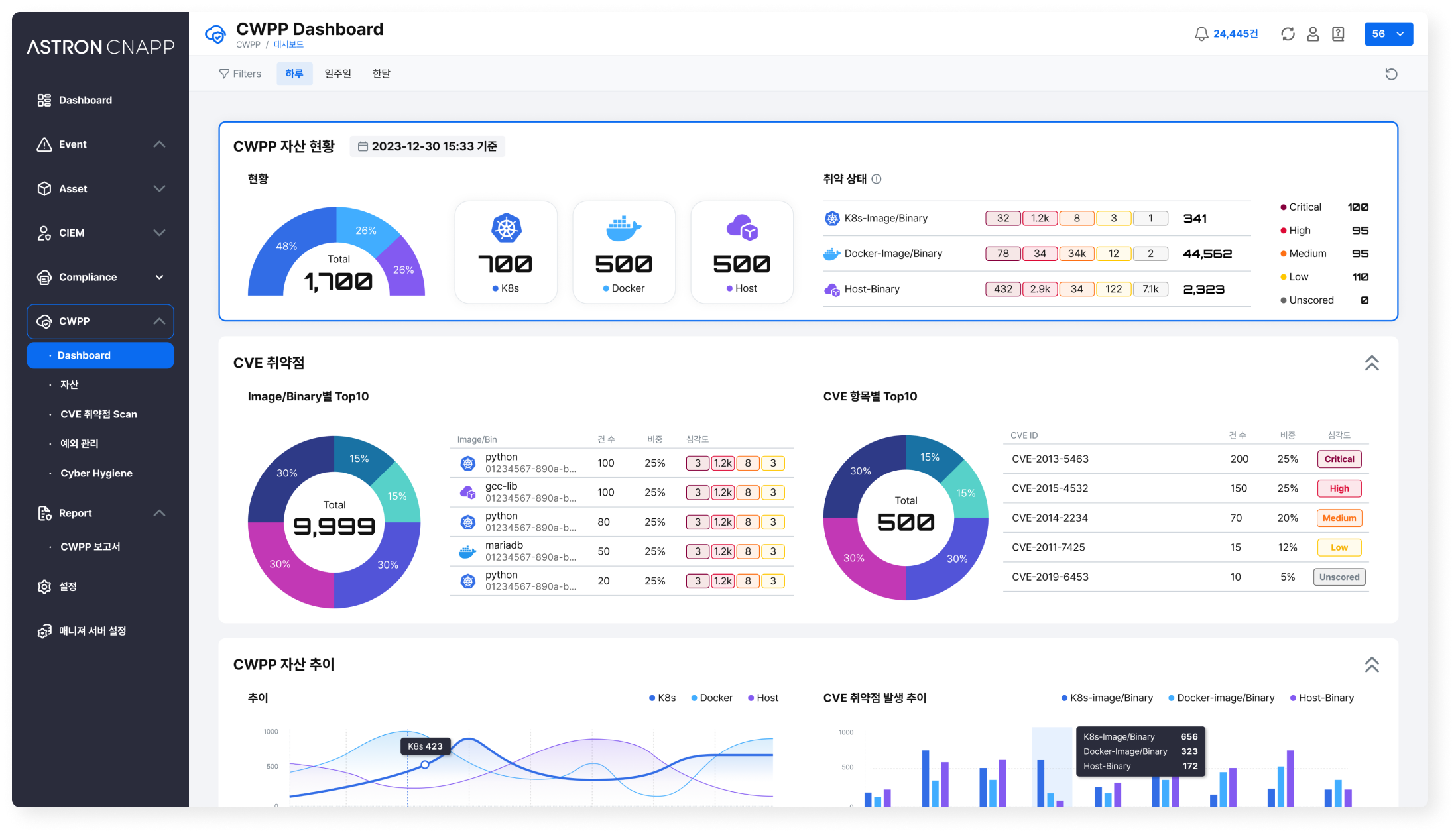
Task: Select the 일주일 time range tab
Action: tap(337, 74)
